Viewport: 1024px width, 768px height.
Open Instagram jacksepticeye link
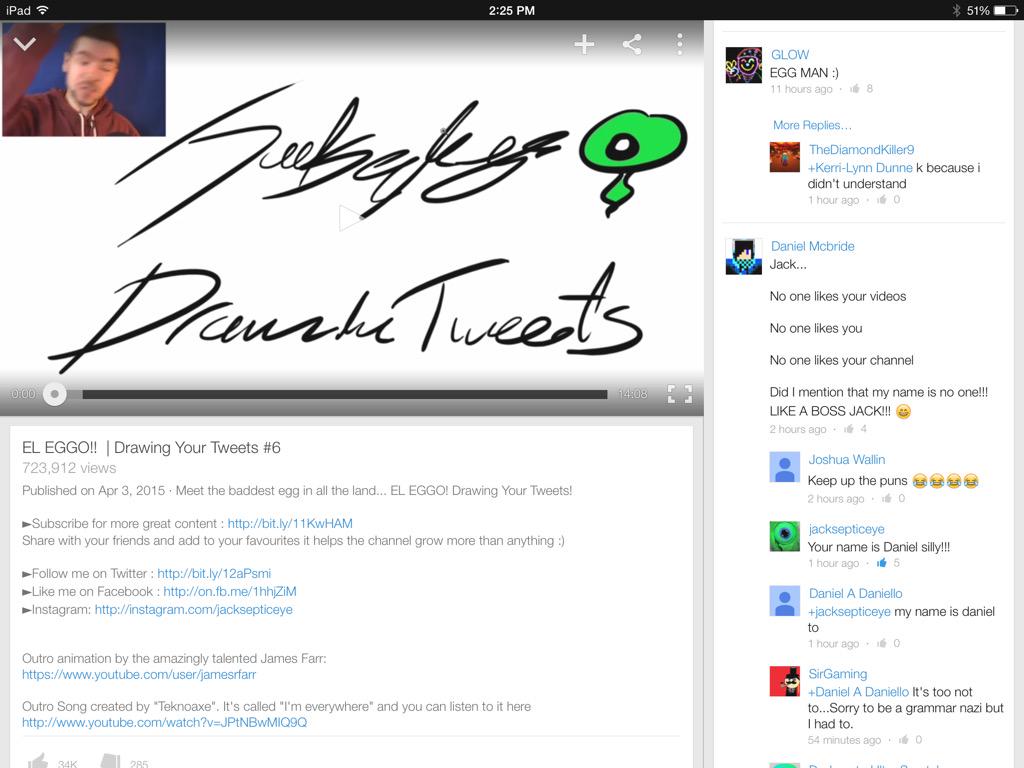click(193, 610)
